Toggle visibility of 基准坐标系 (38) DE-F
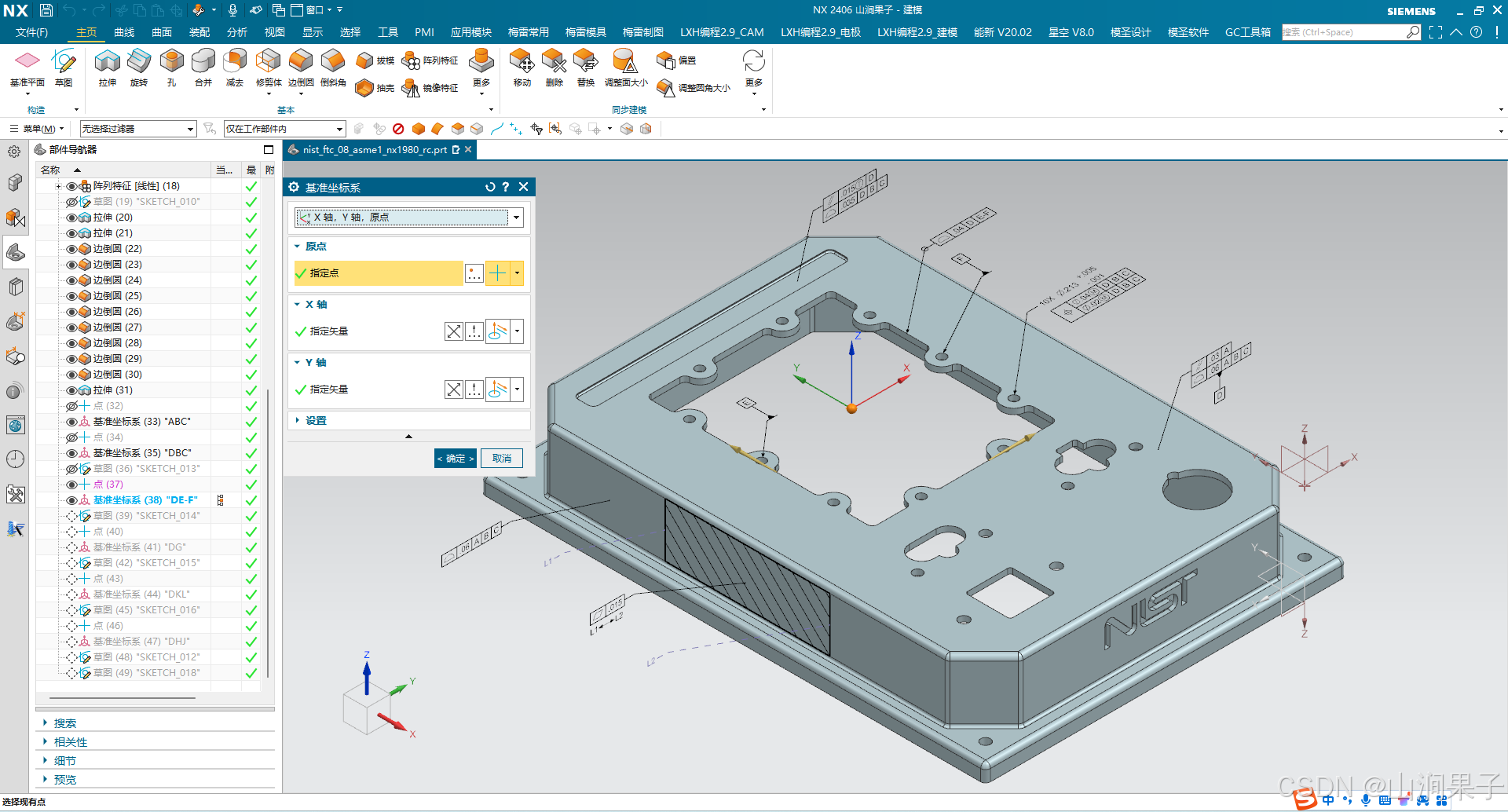Viewport: 1508px width, 812px height. [71, 500]
